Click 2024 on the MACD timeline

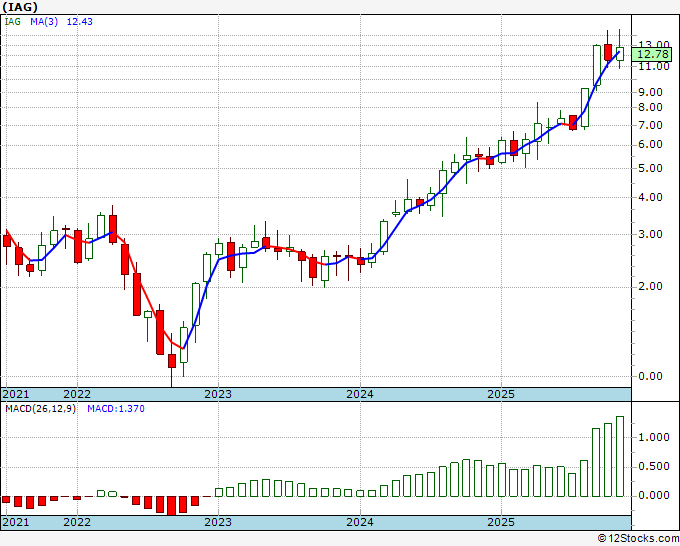coord(360,522)
